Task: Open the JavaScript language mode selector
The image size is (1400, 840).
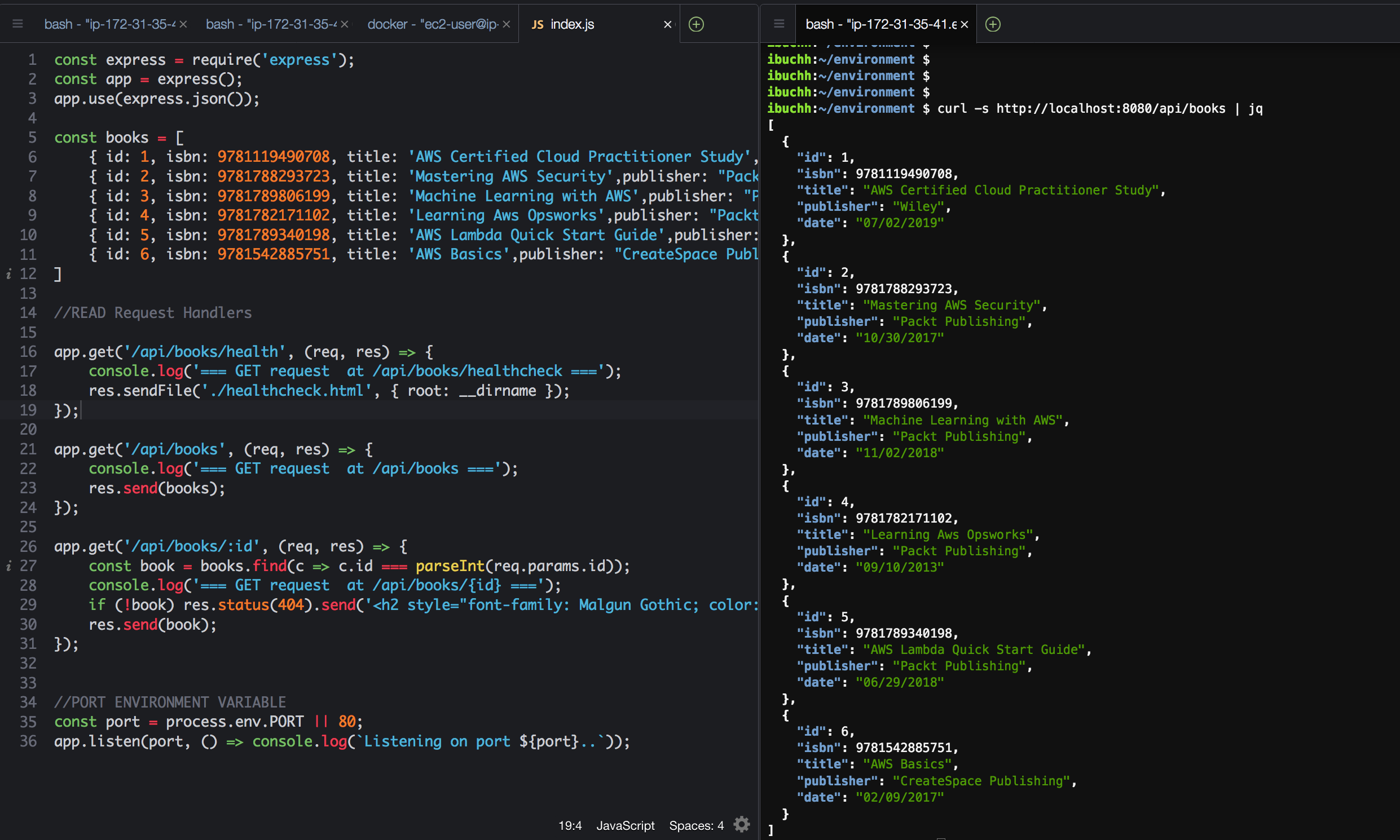Action: pyautogui.click(x=625, y=825)
